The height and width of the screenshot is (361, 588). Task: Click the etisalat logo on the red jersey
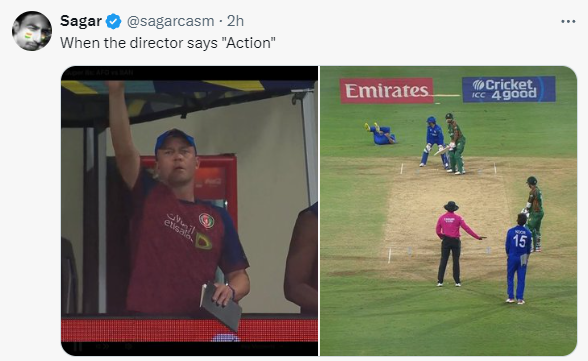click(x=180, y=225)
